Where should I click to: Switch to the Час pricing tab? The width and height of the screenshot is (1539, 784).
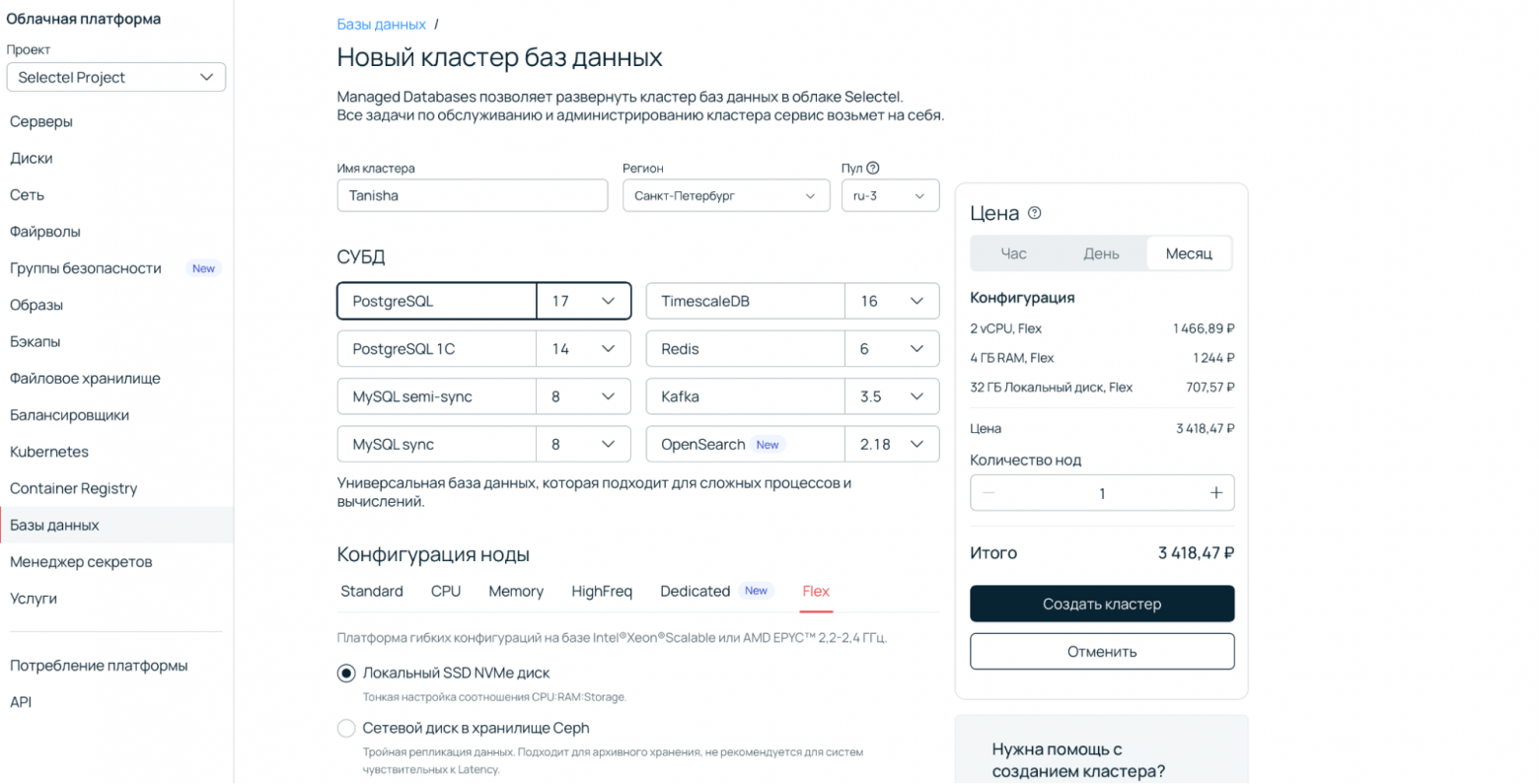(1014, 252)
